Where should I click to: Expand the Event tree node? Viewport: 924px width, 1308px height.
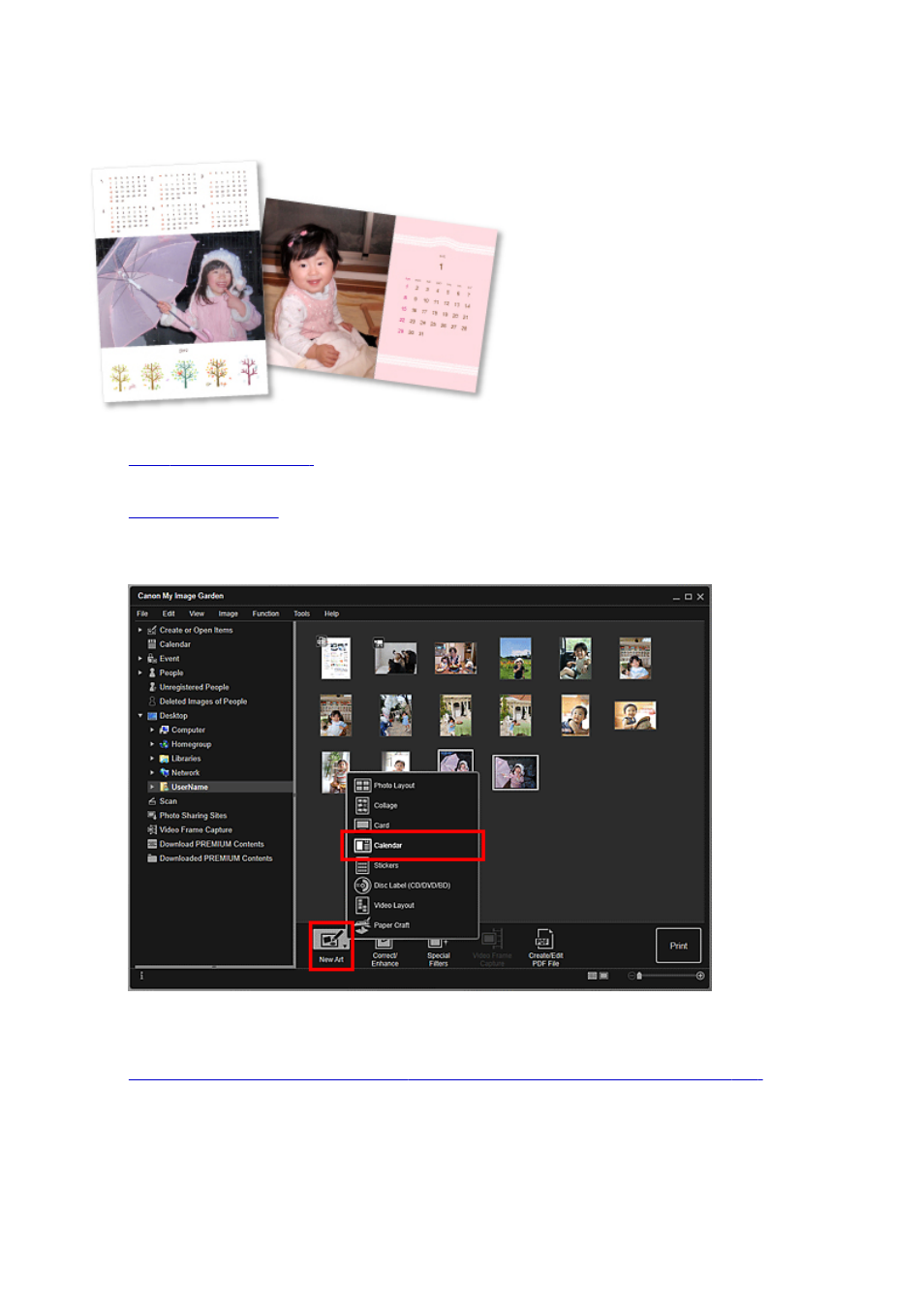[140, 659]
